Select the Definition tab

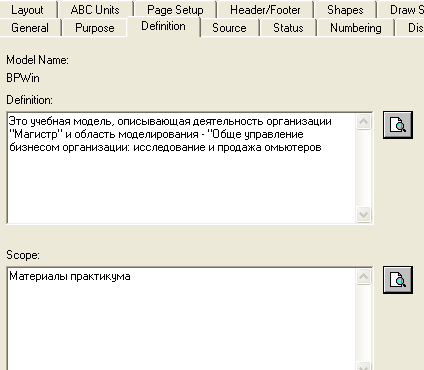163,26
